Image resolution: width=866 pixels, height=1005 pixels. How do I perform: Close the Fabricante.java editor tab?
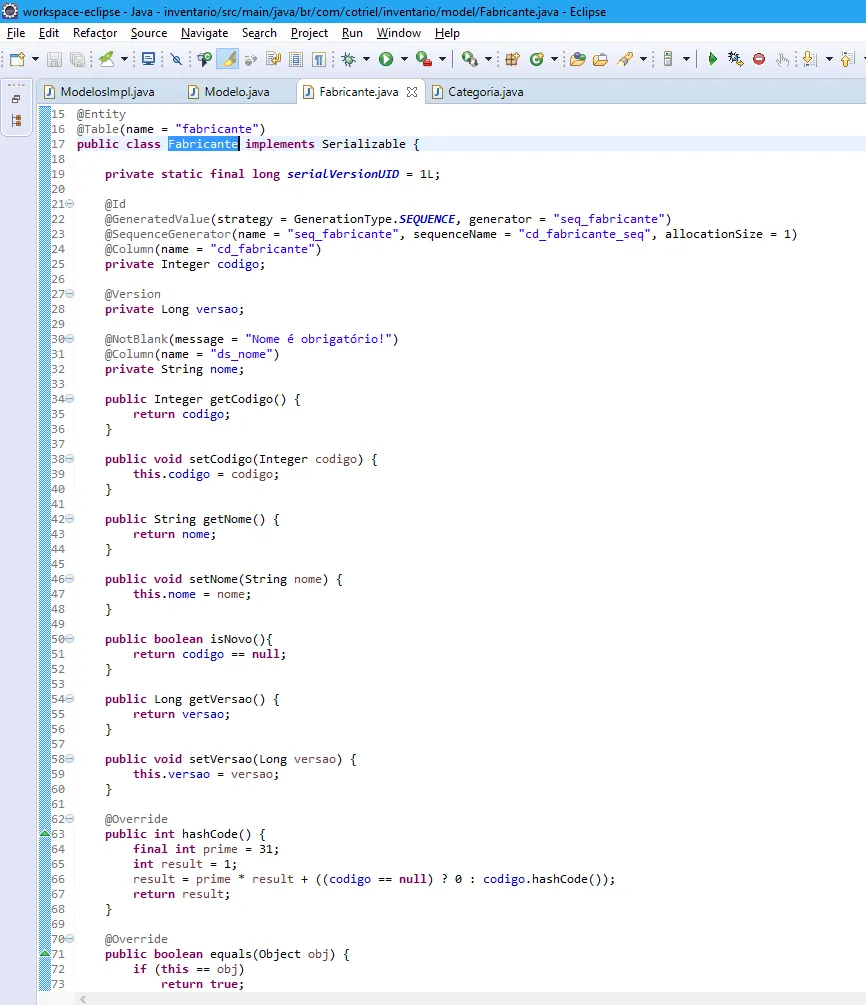tap(410, 92)
